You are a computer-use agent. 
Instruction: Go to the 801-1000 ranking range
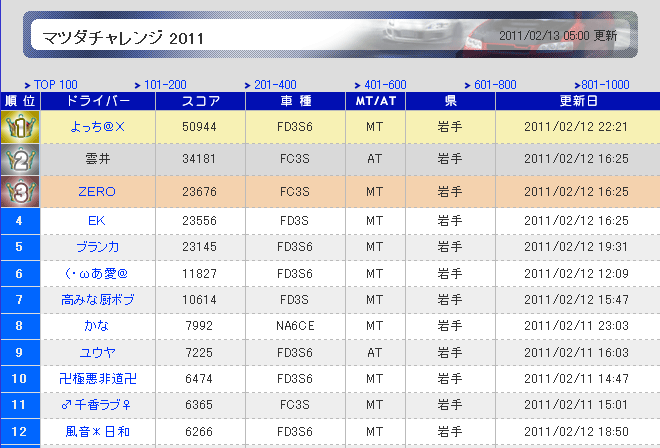(605, 85)
